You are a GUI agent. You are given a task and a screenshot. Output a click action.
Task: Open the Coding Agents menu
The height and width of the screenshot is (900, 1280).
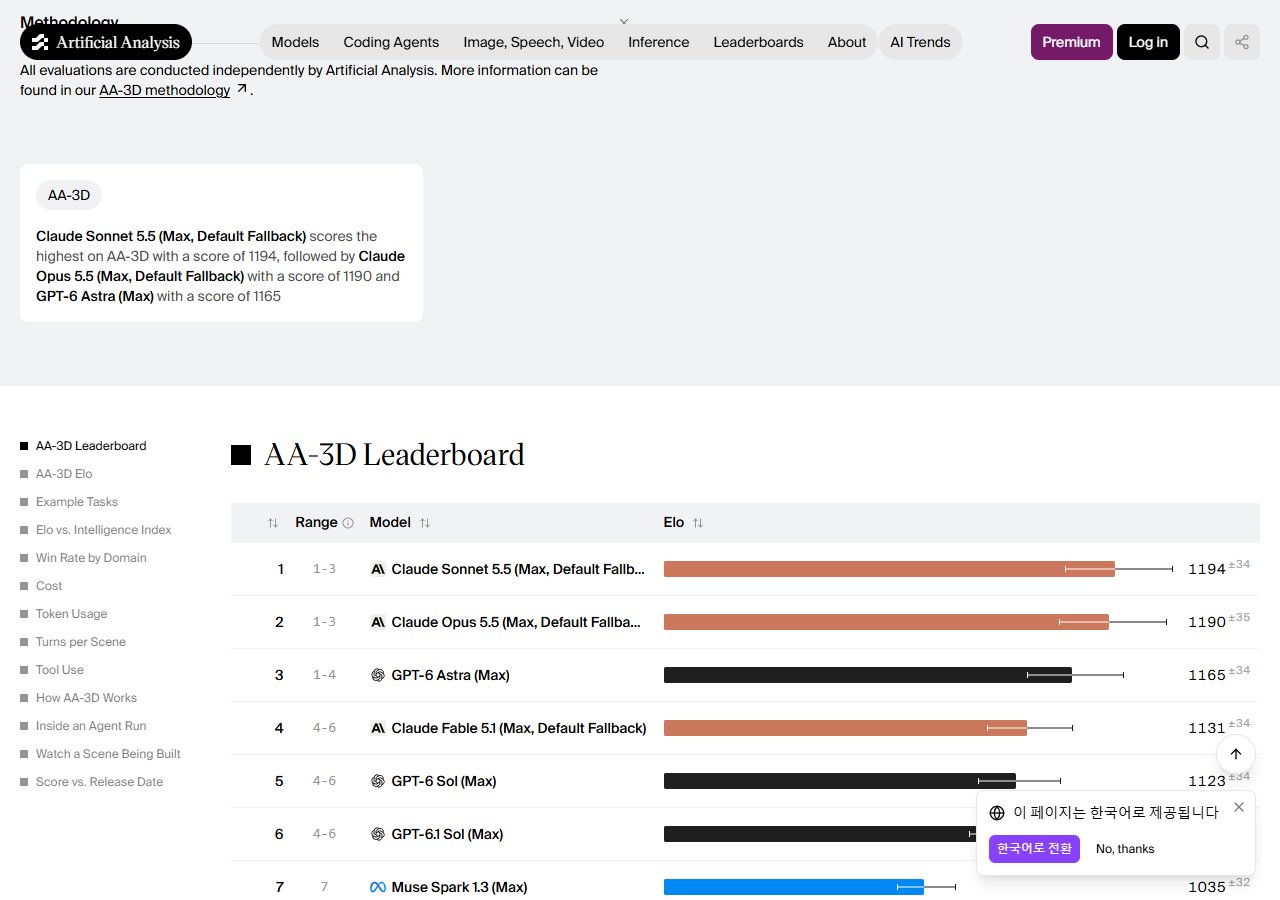pos(391,42)
